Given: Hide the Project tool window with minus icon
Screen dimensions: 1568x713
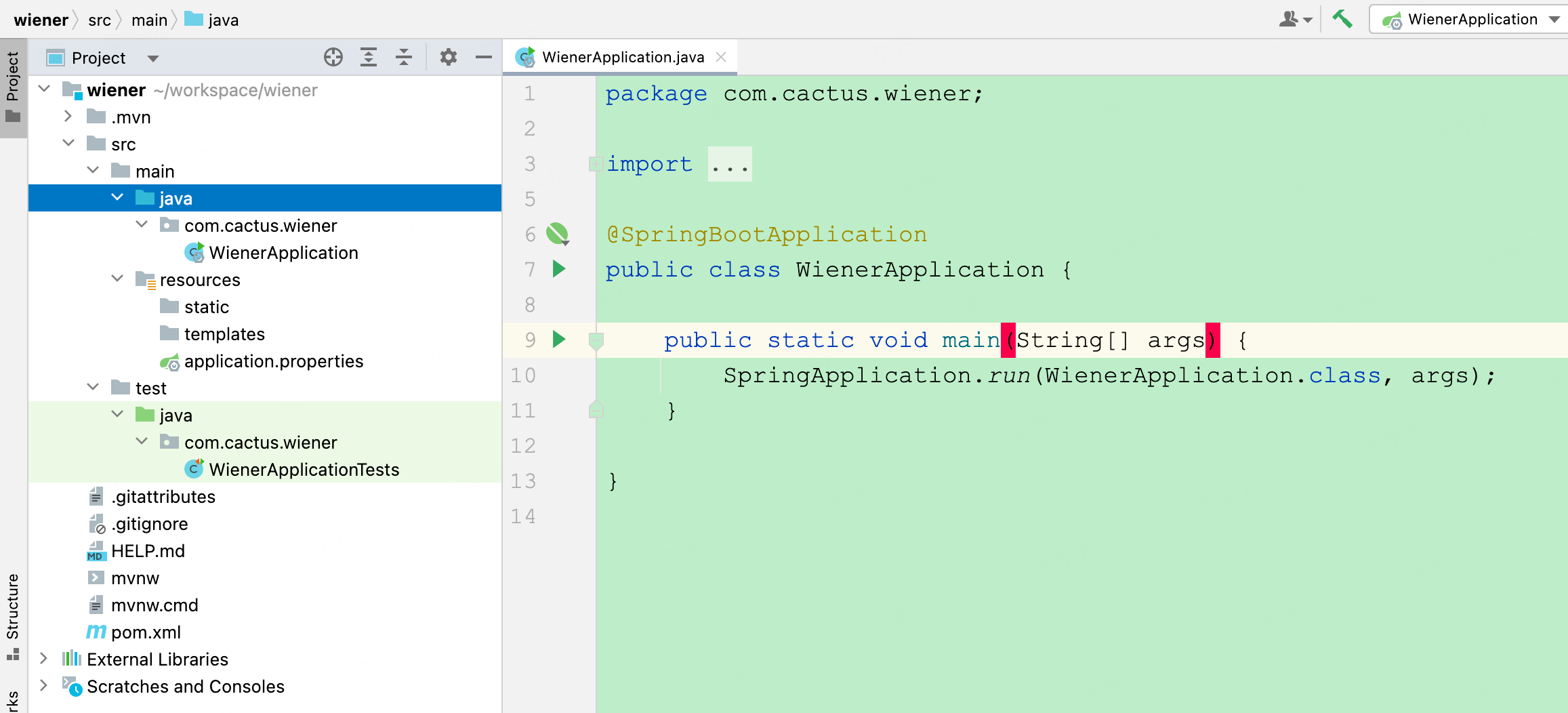Looking at the screenshot, I should click(483, 58).
